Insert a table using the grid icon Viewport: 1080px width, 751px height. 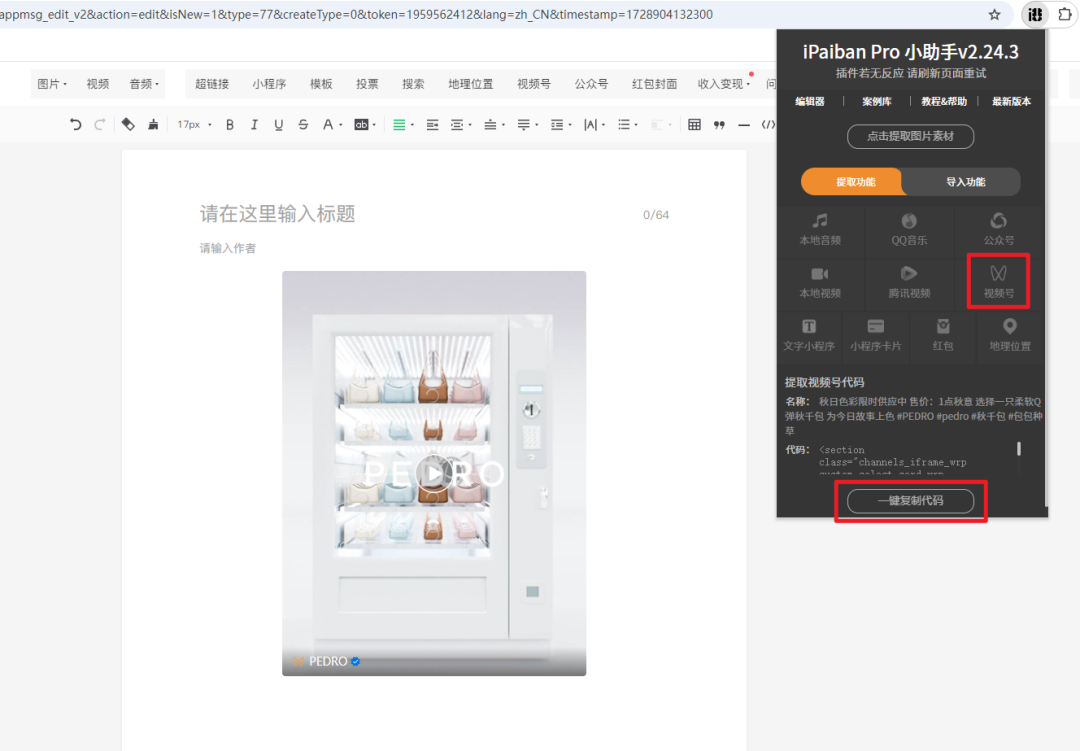click(x=694, y=125)
